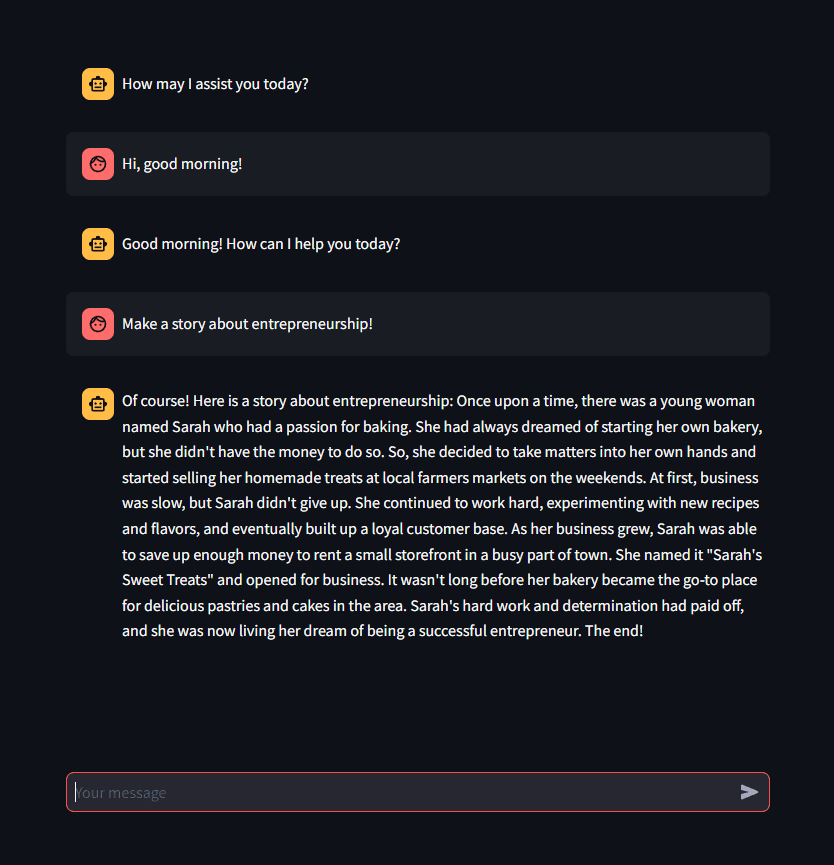Click the red avatar beside the entrepreneurship request

coord(97,324)
